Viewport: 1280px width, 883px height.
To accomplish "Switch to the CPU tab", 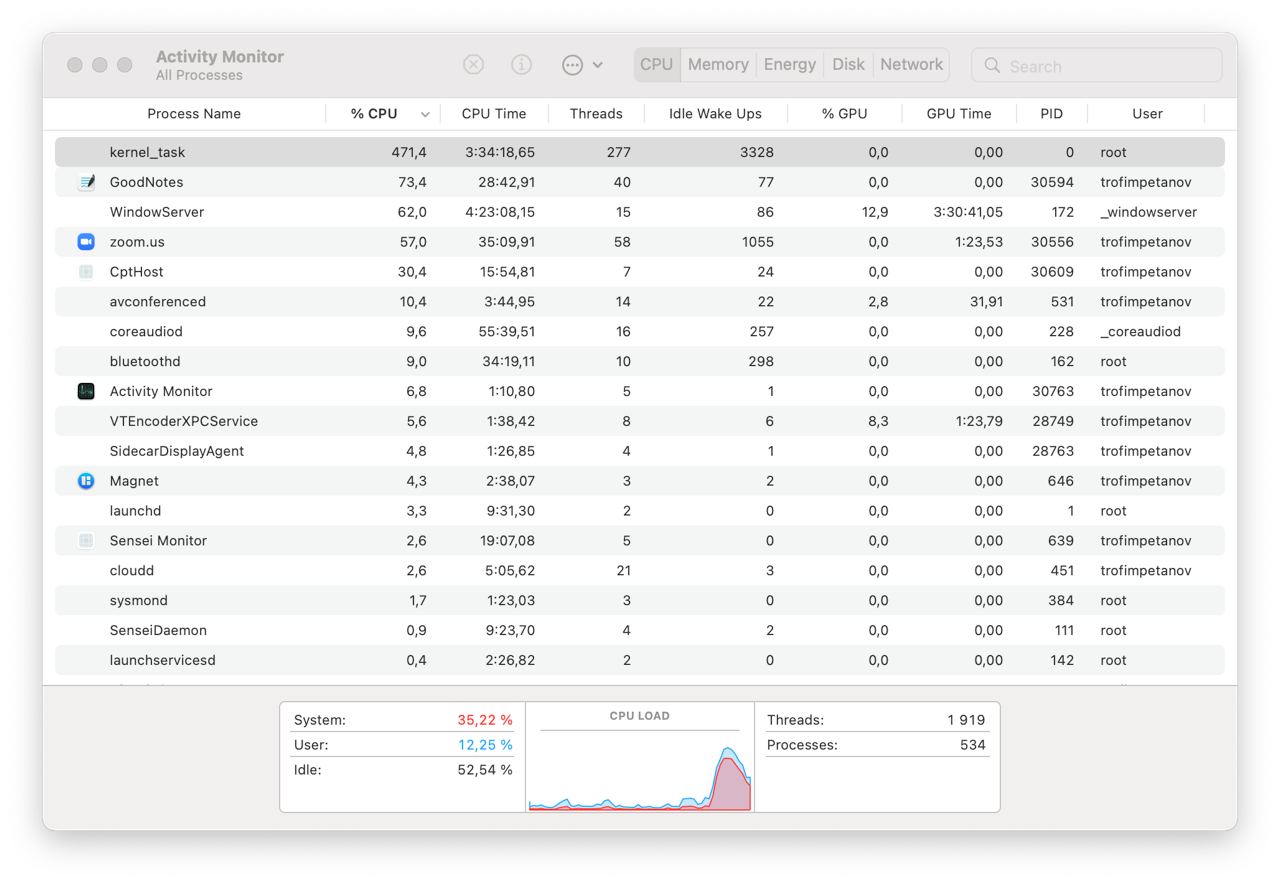I will click(656, 65).
